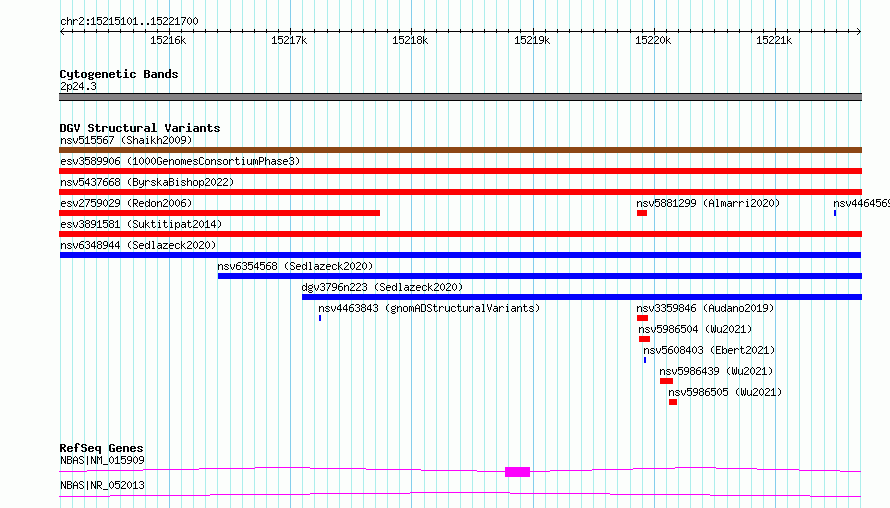Click the nsv6348944 (Sedlazeck2020) blue bar
Viewport: 890px width, 508px height.
[x=460, y=255]
